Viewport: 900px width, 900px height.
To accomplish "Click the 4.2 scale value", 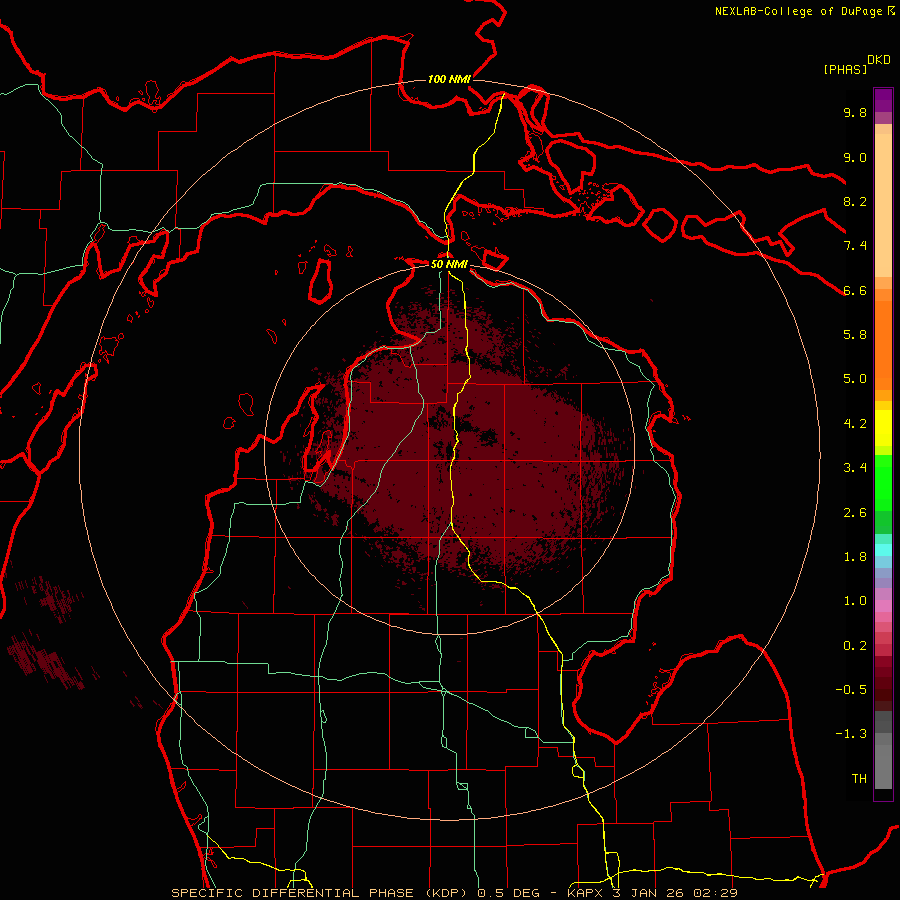I will (855, 424).
